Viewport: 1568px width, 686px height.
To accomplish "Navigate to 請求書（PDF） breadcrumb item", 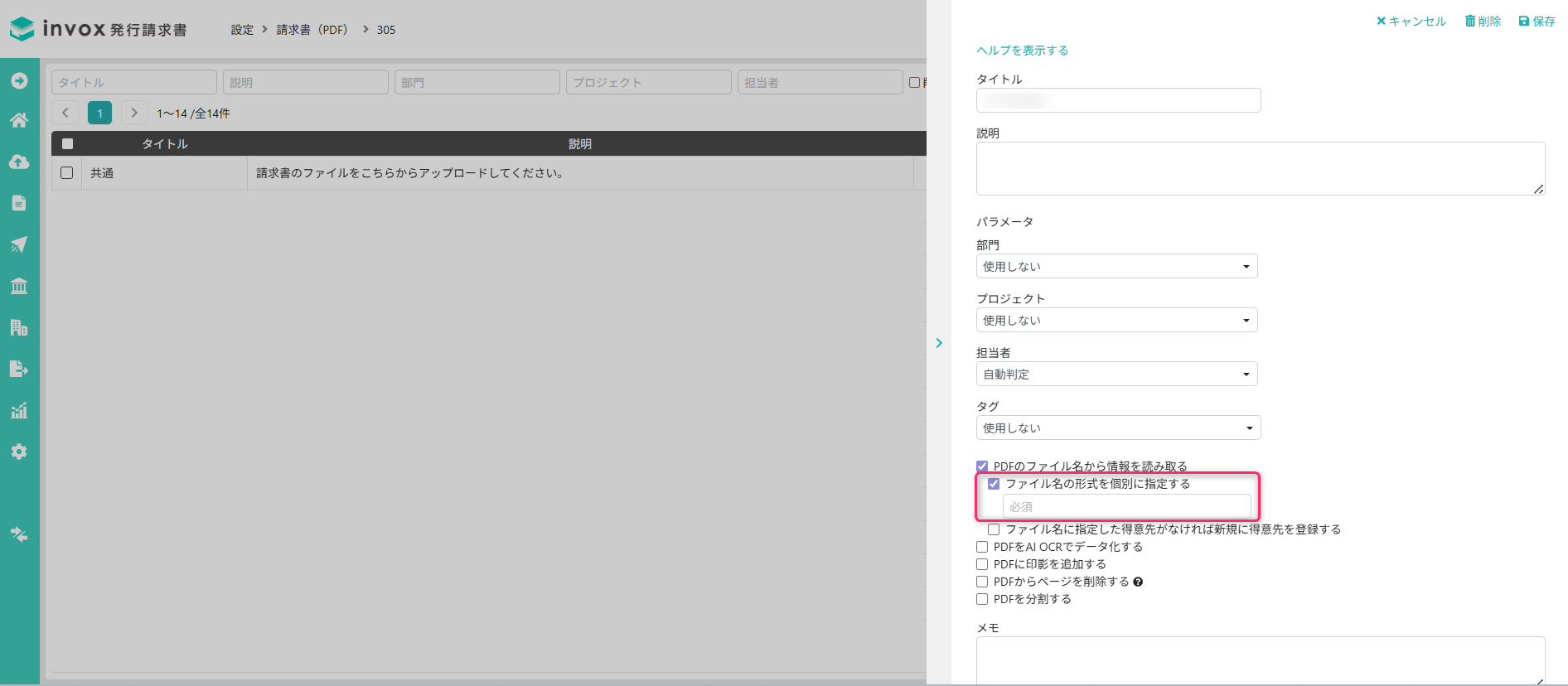I will [312, 30].
